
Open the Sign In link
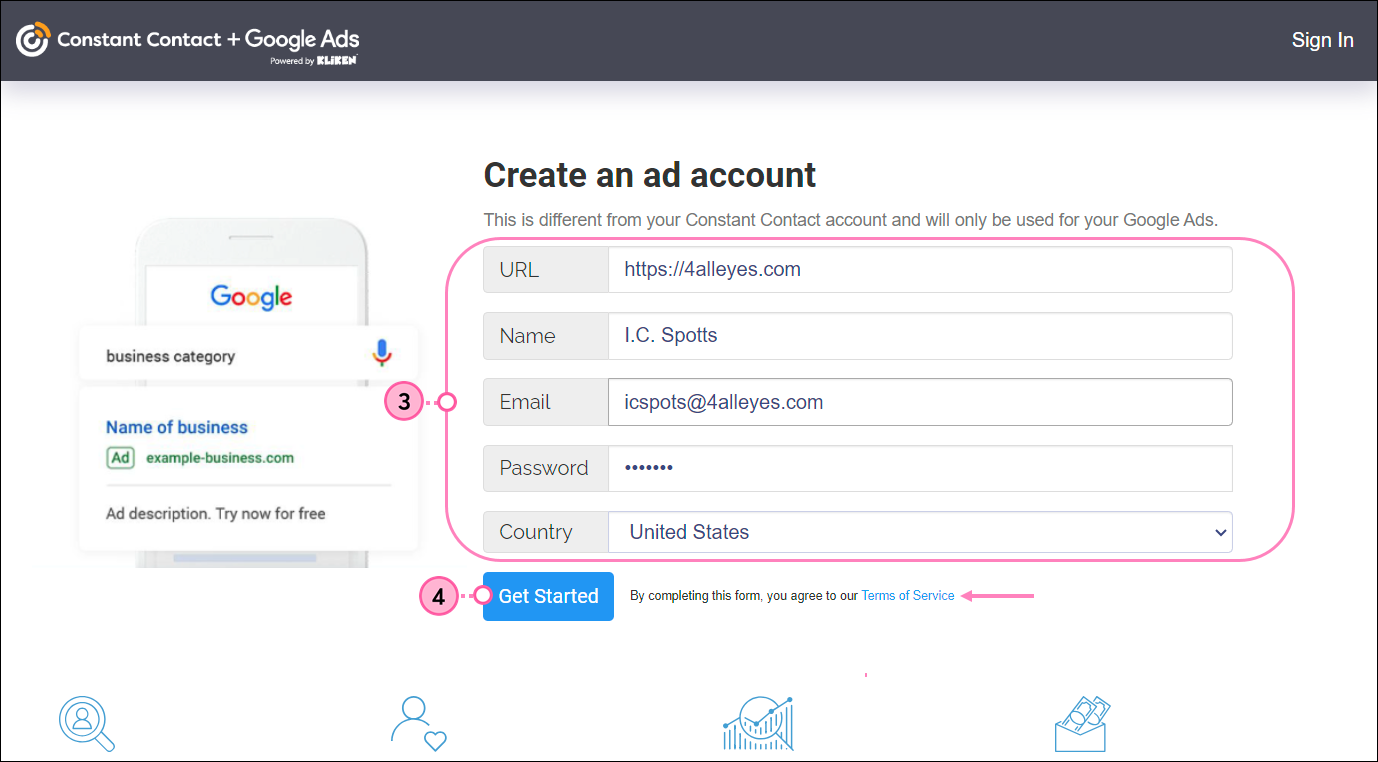click(x=1322, y=40)
